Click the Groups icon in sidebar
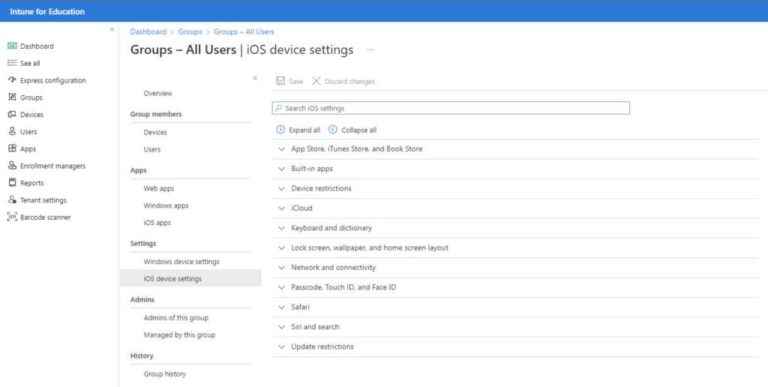This screenshot has height=387, width=768. point(12,97)
